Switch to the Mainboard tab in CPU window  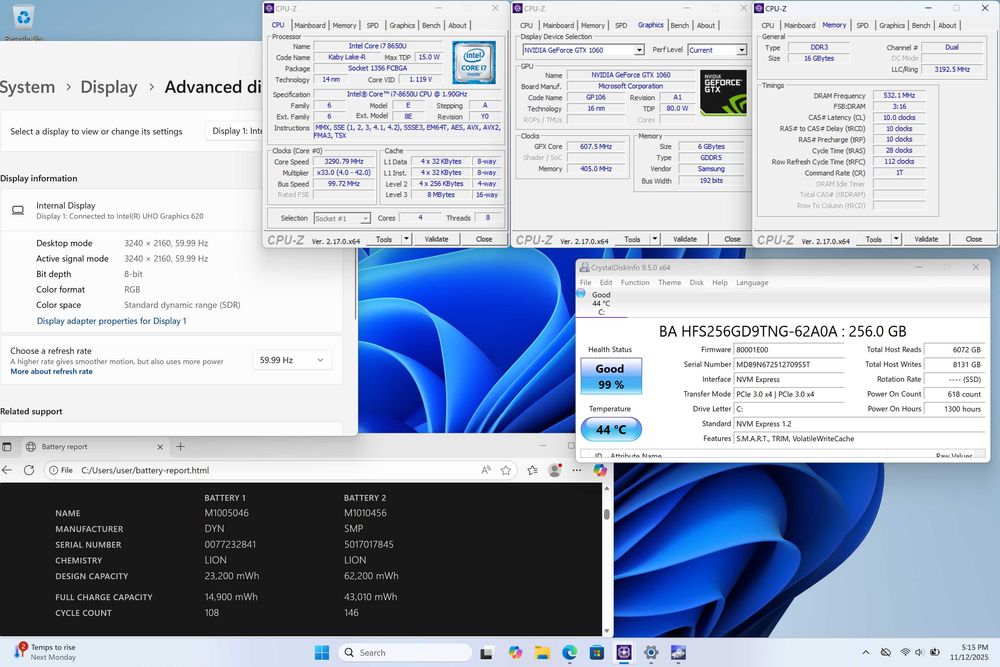pos(309,25)
